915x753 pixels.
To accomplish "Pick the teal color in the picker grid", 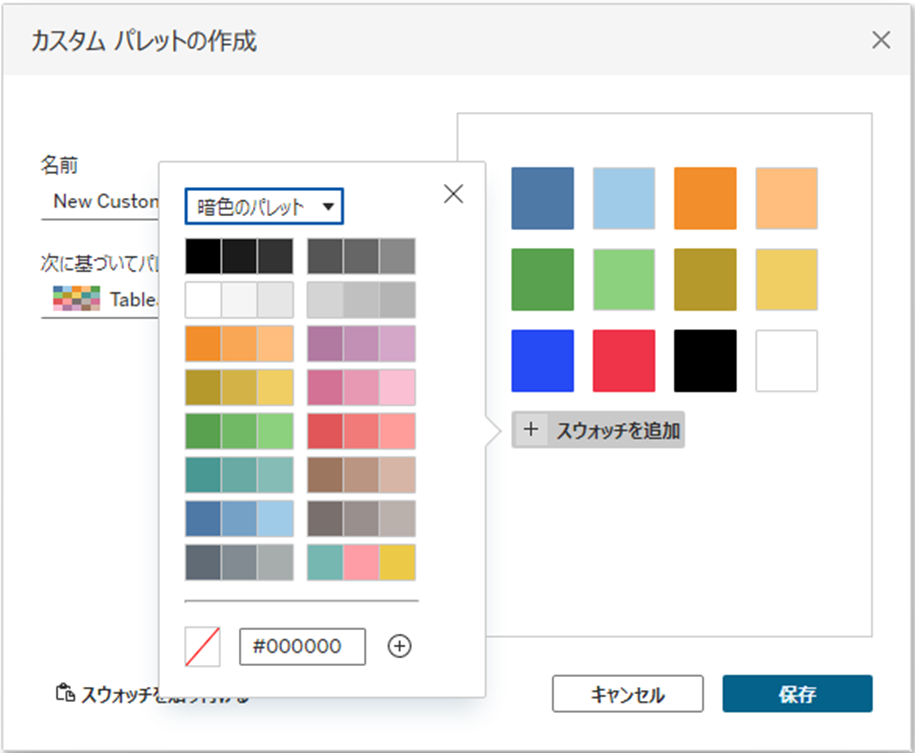I will point(203,474).
